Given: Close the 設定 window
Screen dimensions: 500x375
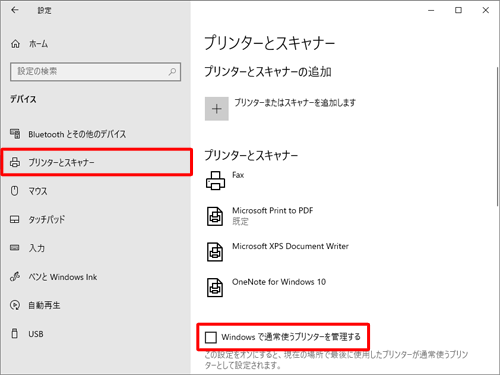Looking at the screenshot, I should [486, 10].
